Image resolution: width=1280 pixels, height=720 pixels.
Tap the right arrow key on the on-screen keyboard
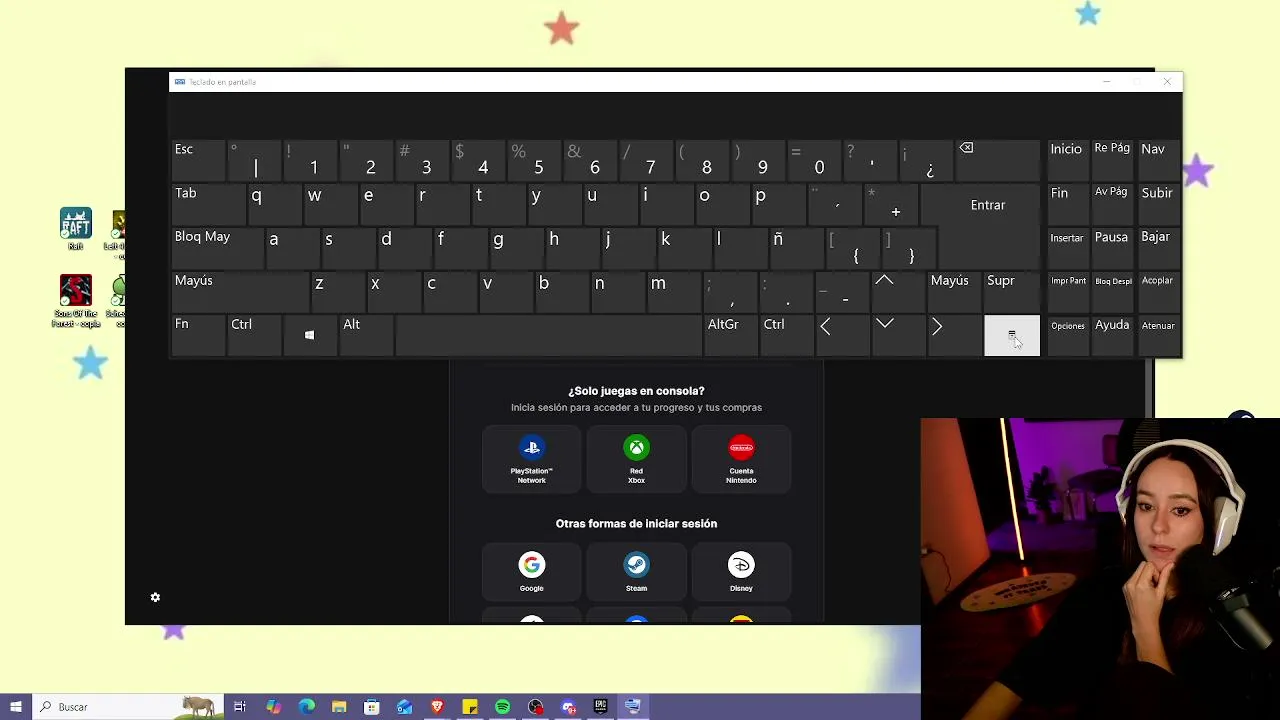pyautogui.click(x=955, y=335)
